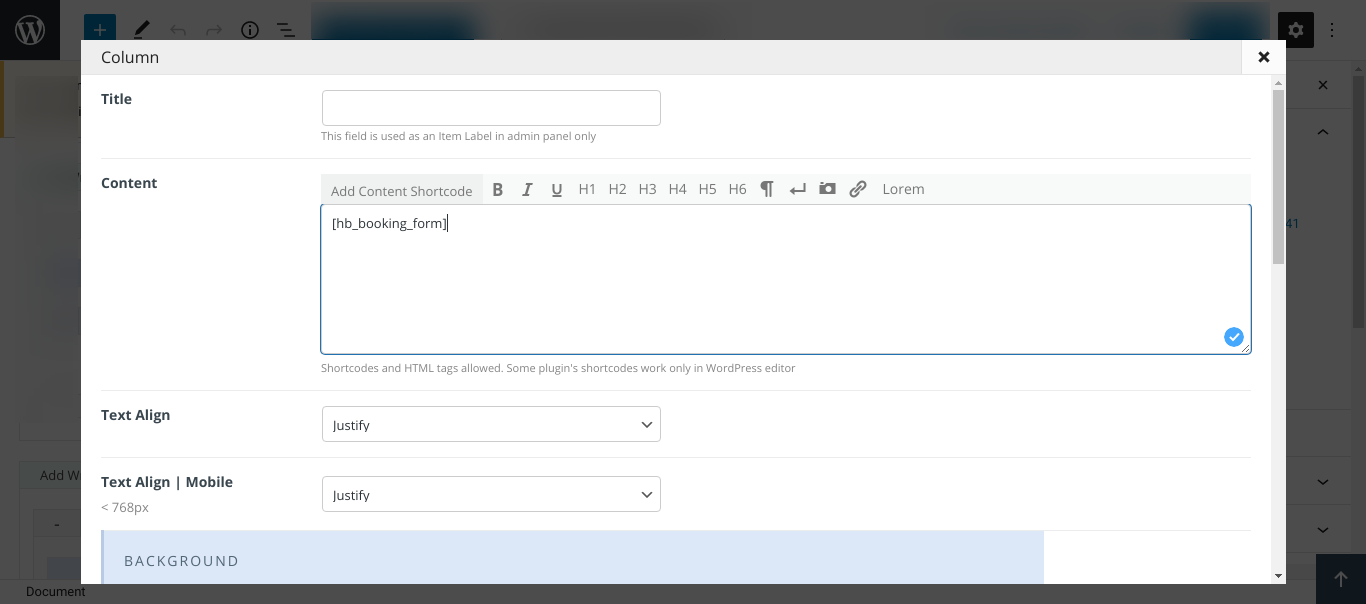The width and height of the screenshot is (1366, 604).
Task: Expand the Background section header
Action: coord(573,560)
